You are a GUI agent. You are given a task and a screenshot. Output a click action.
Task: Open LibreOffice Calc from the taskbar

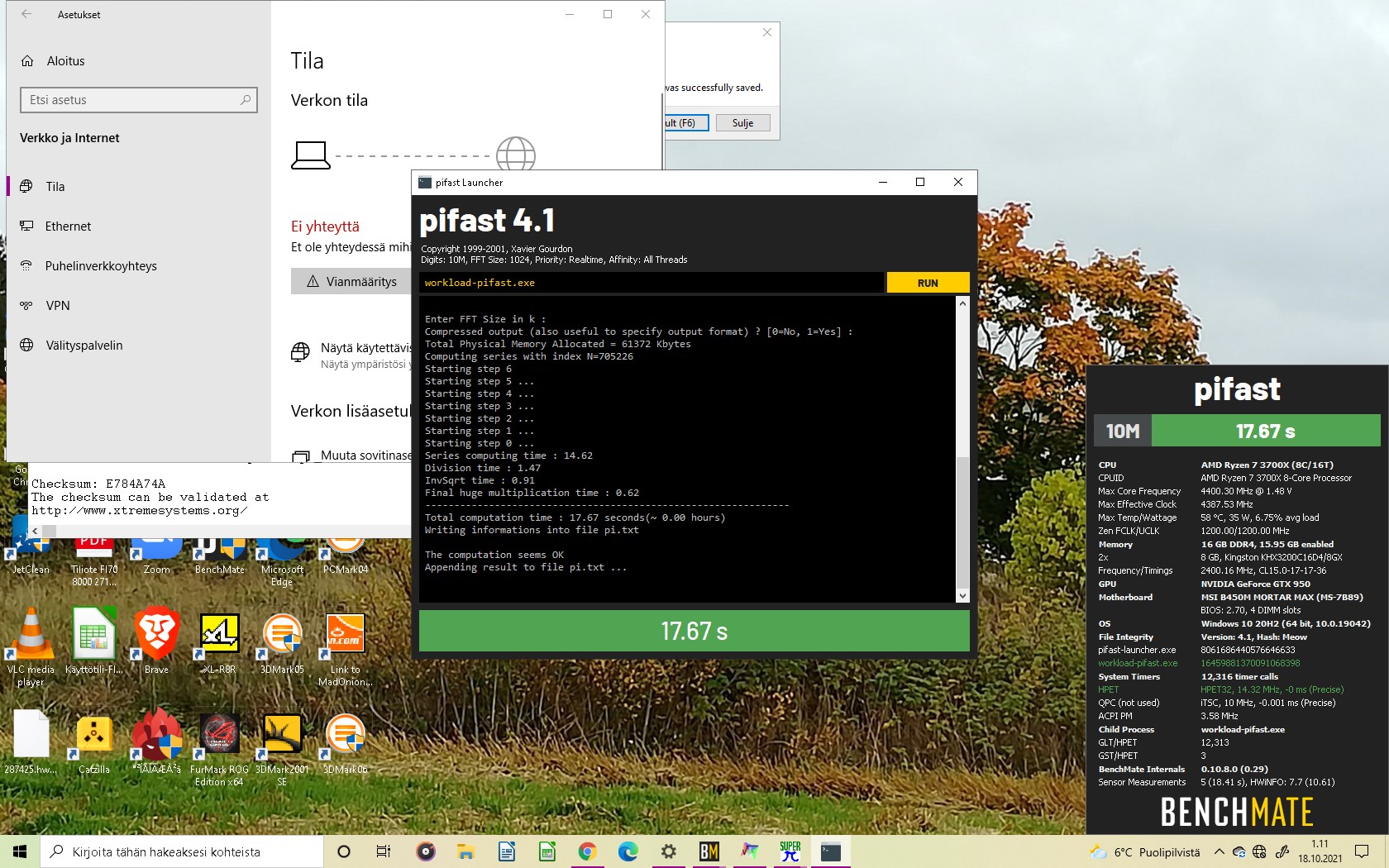coord(547,851)
